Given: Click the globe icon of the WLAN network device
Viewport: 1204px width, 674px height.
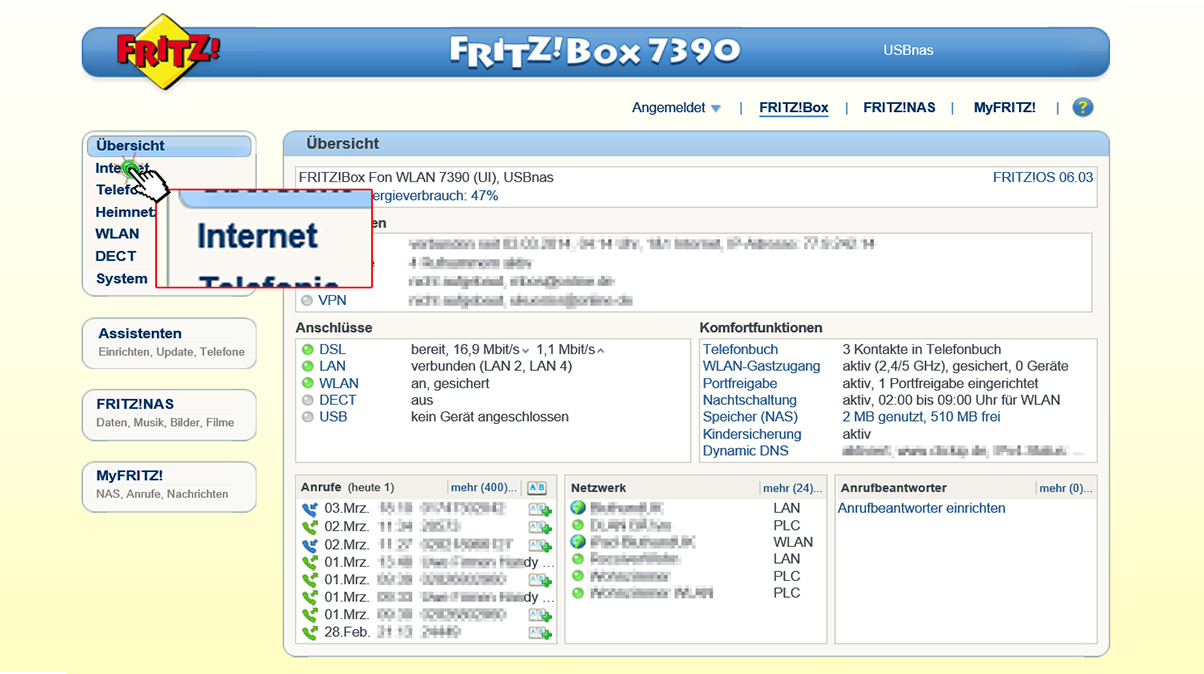Looking at the screenshot, I should (578, 542).
